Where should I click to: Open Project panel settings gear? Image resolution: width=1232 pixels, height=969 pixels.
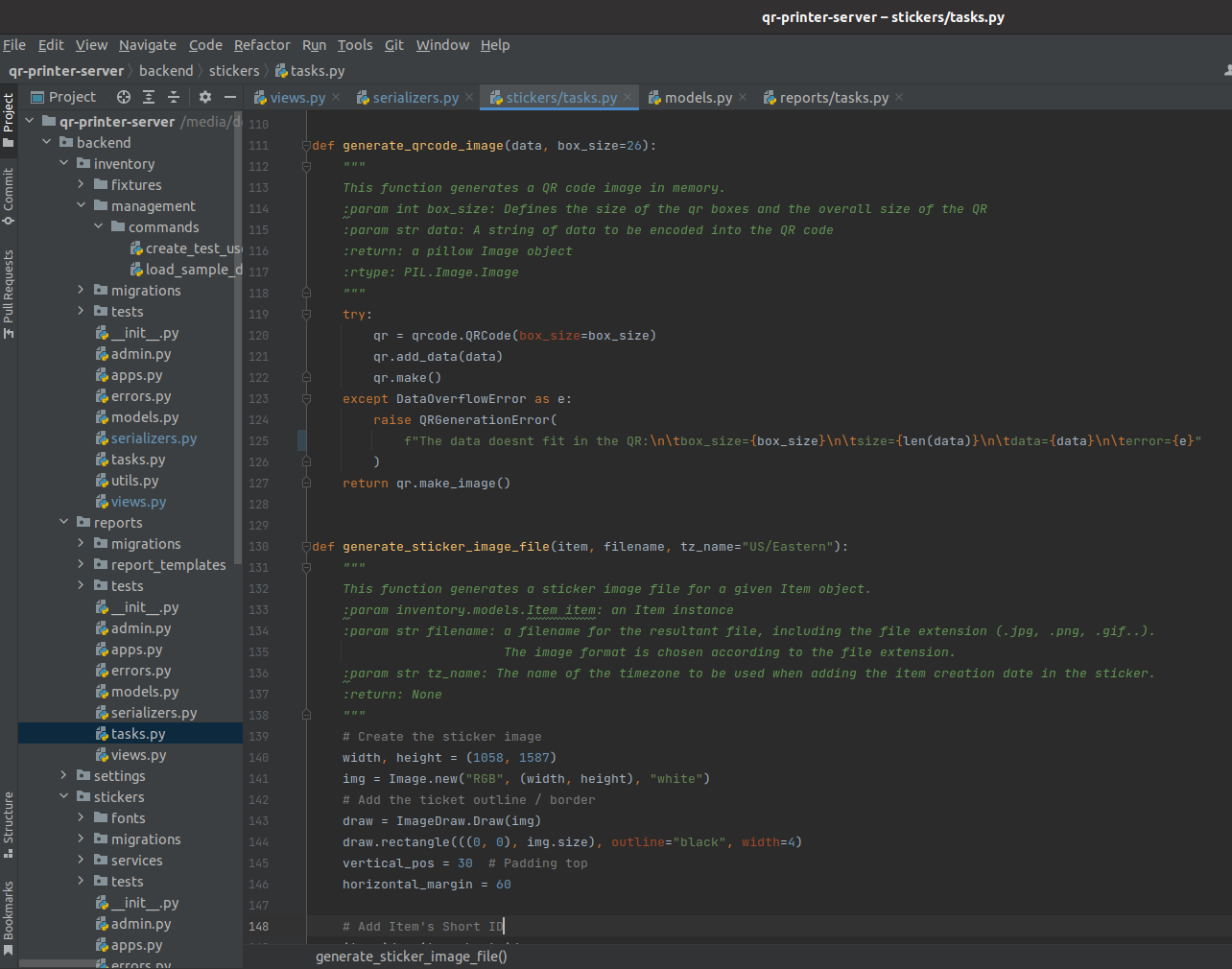[204, 97]
